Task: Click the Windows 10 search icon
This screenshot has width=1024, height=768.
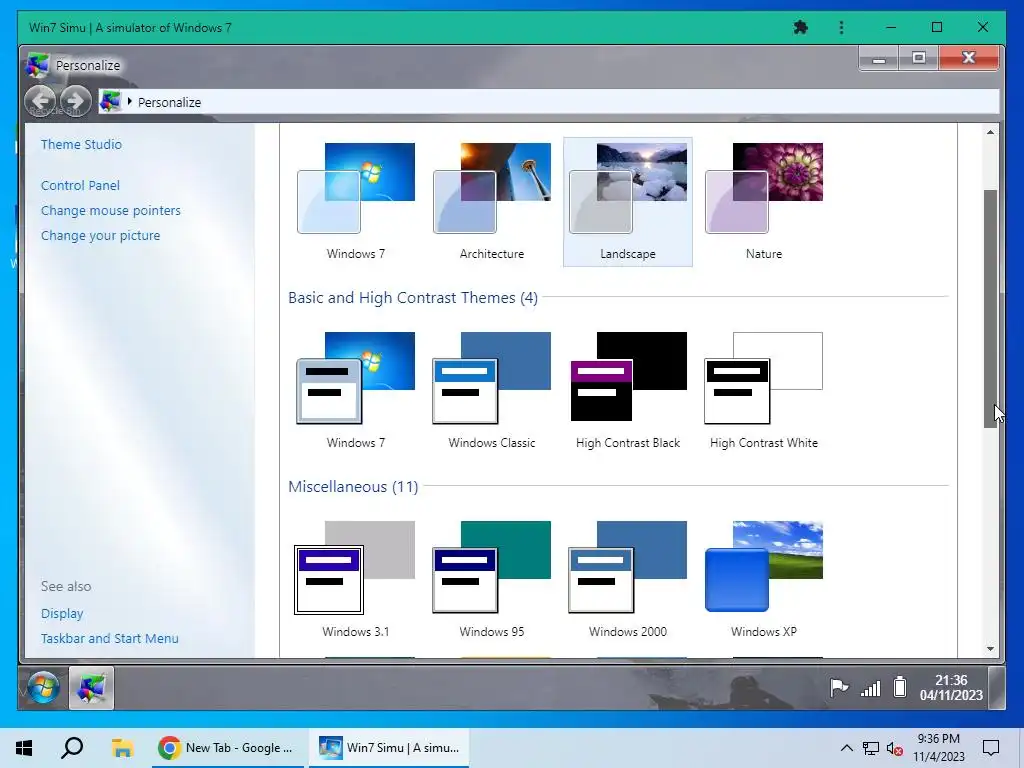Action: [x=72, y=748]
